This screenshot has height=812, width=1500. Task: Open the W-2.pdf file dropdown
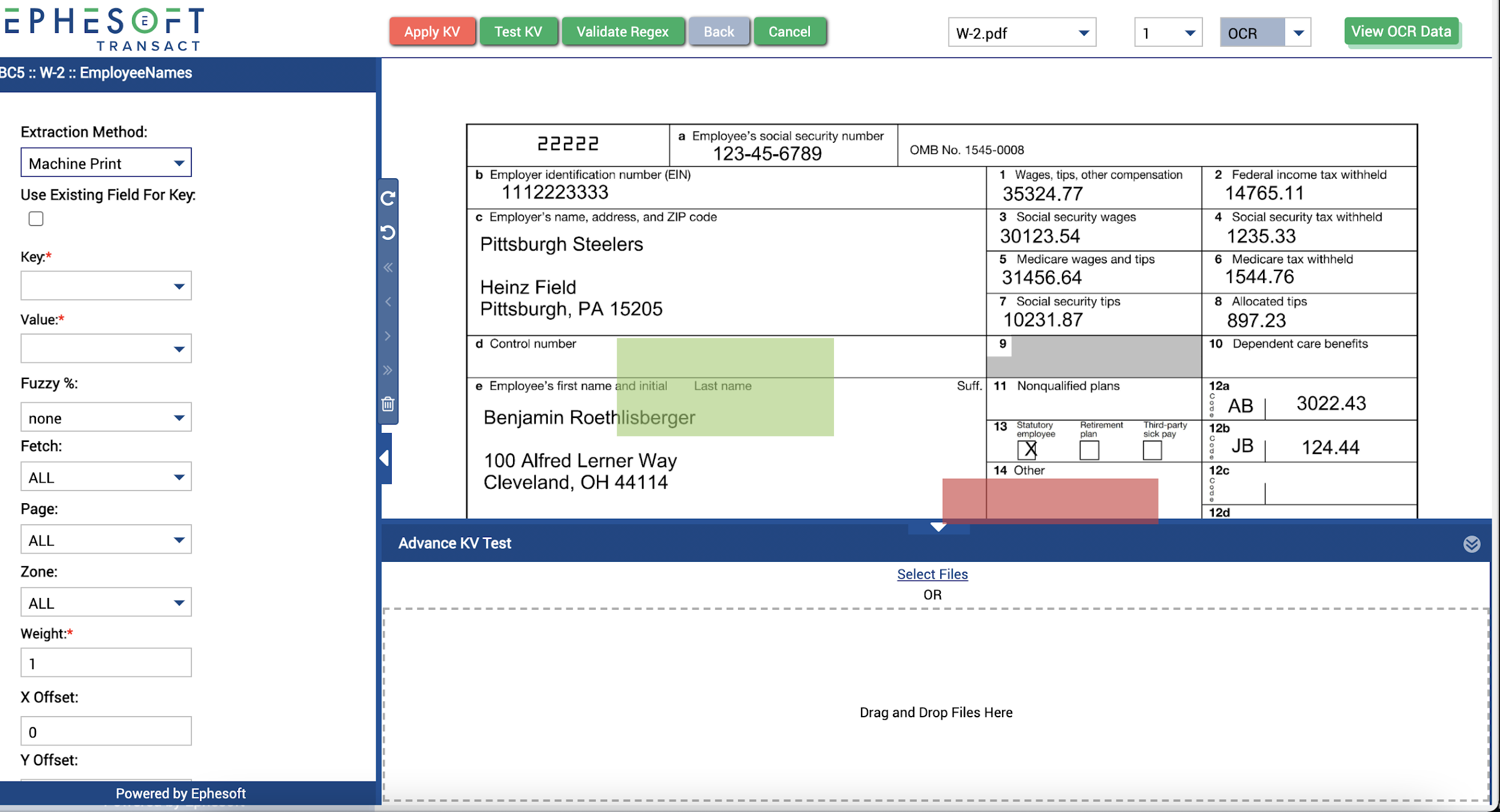tap(1022, 32)
